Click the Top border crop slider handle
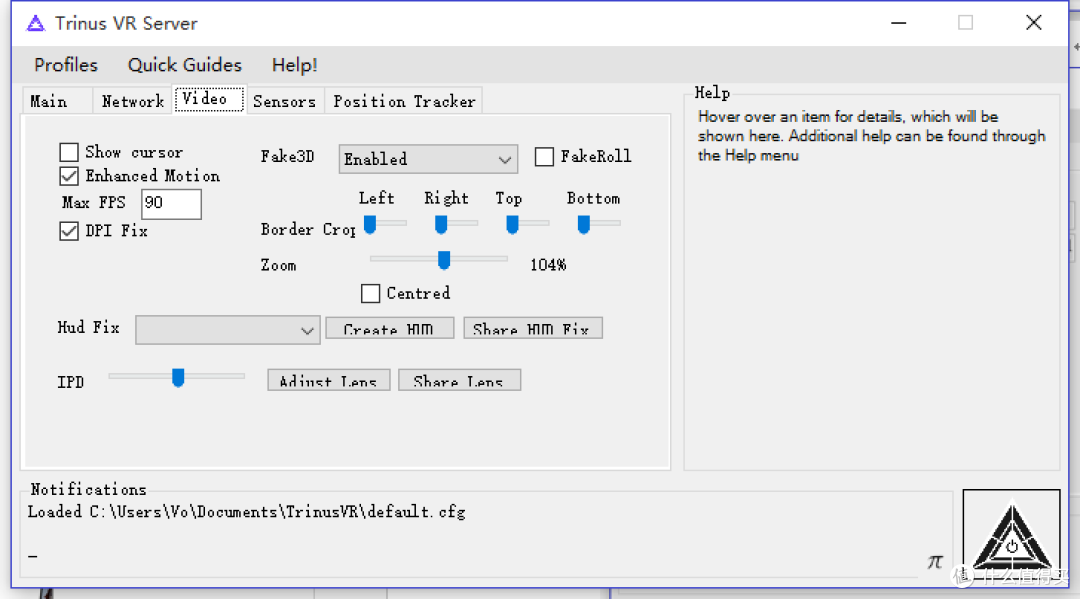This screenshot has width=1080, height=599. point(512,224)
